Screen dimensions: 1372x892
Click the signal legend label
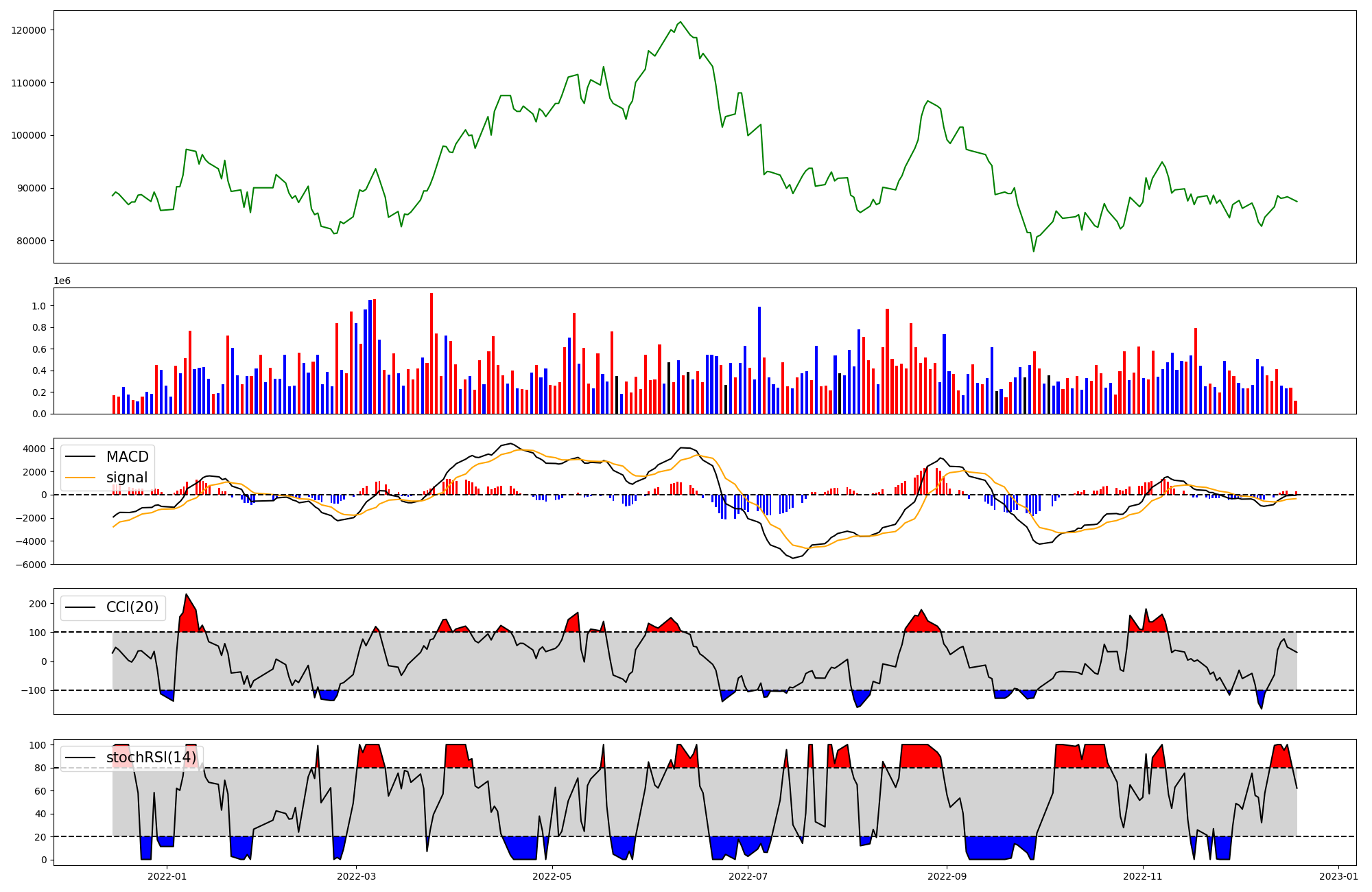pyautogui.click(x=127, y=478)
